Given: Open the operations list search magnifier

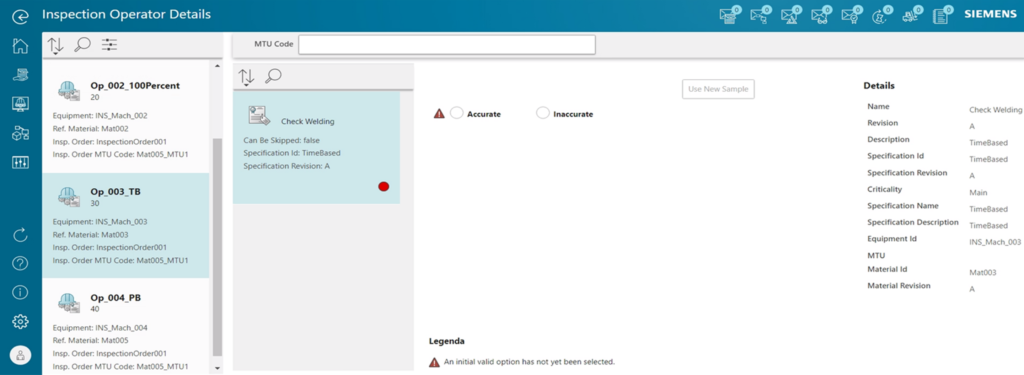Looking at the screenshot, I should pyautogui.click(x=82, y=44).
